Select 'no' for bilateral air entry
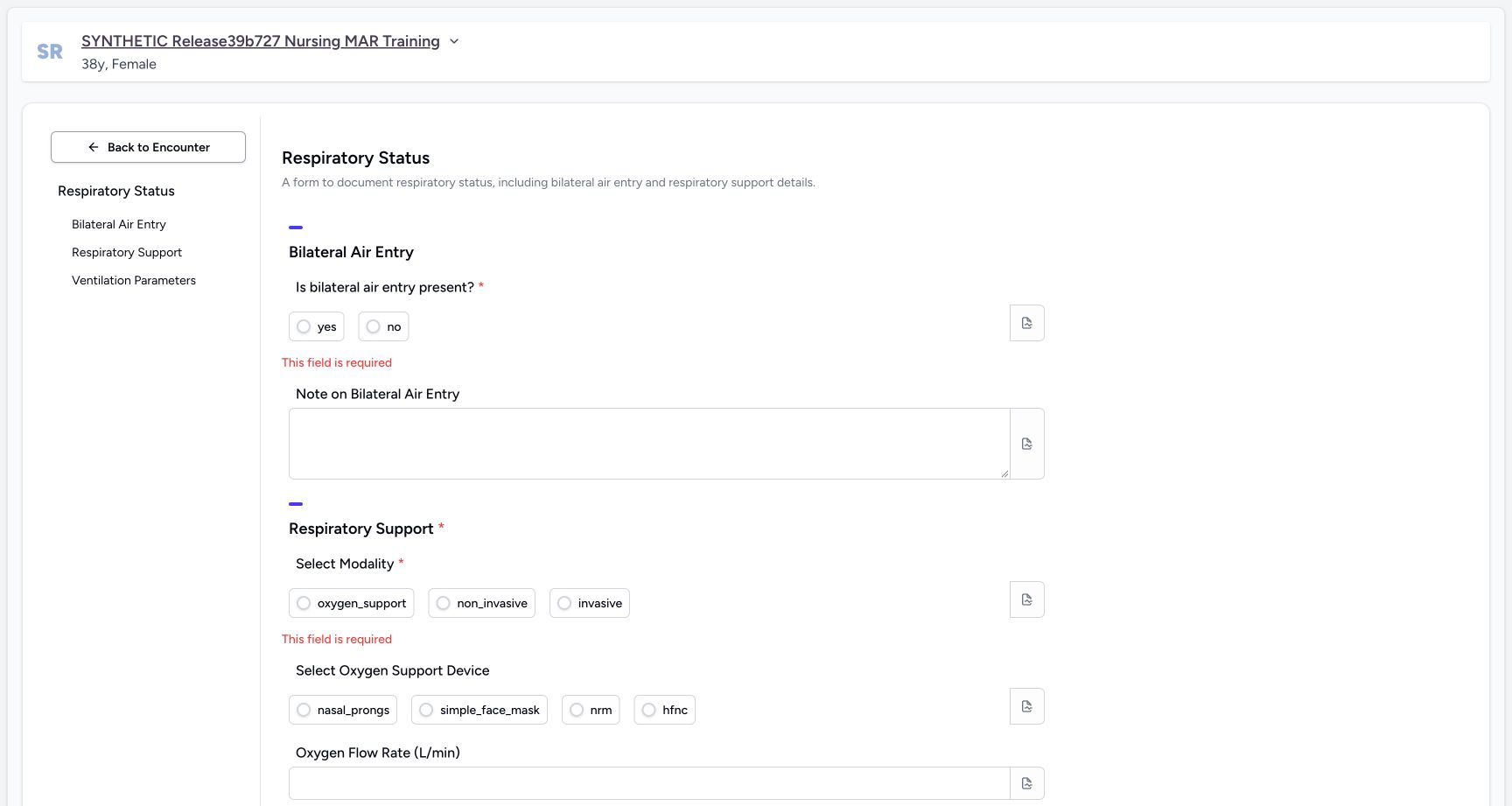The height and width of the screenshot is (806, 1512). coord(383,326)
